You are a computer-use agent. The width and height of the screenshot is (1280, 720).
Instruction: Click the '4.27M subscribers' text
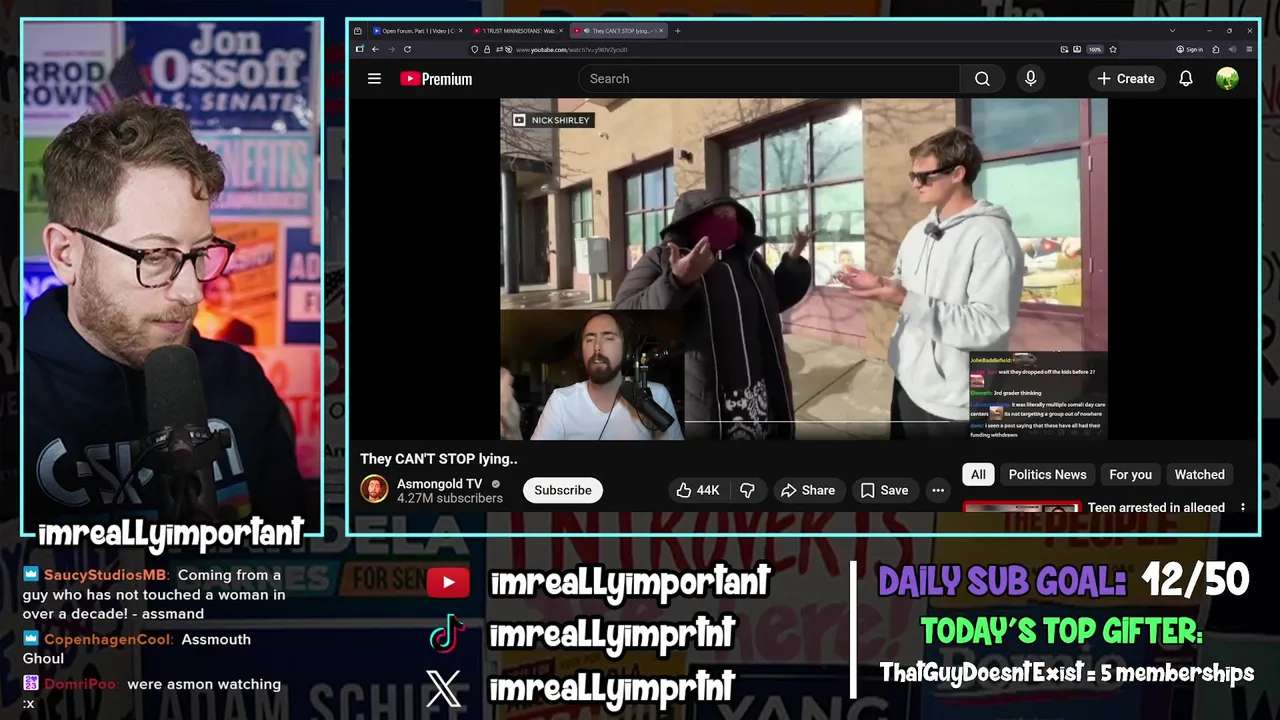tap(450, 498)
